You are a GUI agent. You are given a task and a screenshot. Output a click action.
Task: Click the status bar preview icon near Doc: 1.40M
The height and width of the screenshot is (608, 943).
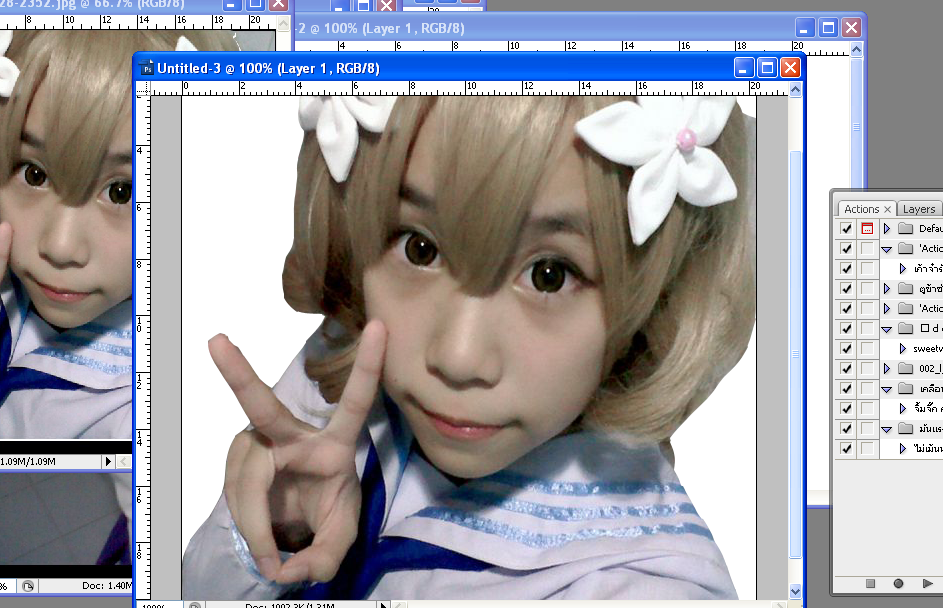click(28, 586)
